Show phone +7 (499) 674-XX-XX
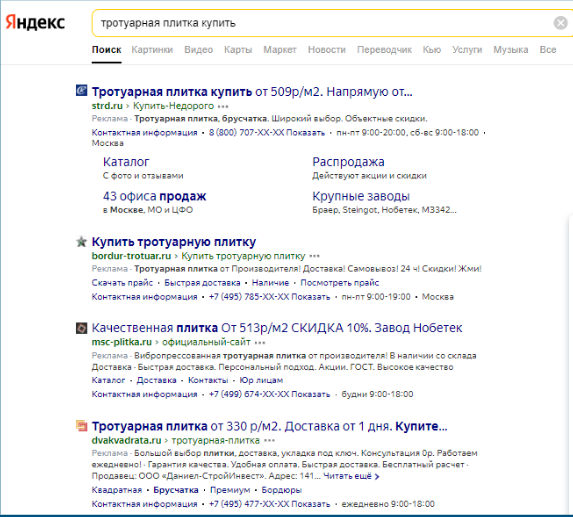Viewport: 573px width, 517px height. point(269,394)
